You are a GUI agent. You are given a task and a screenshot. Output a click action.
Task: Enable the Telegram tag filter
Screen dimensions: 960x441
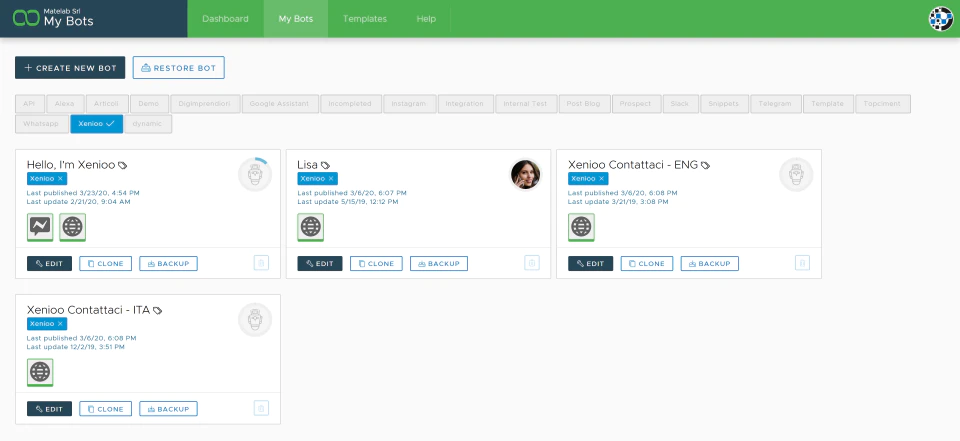pos(775,104)
